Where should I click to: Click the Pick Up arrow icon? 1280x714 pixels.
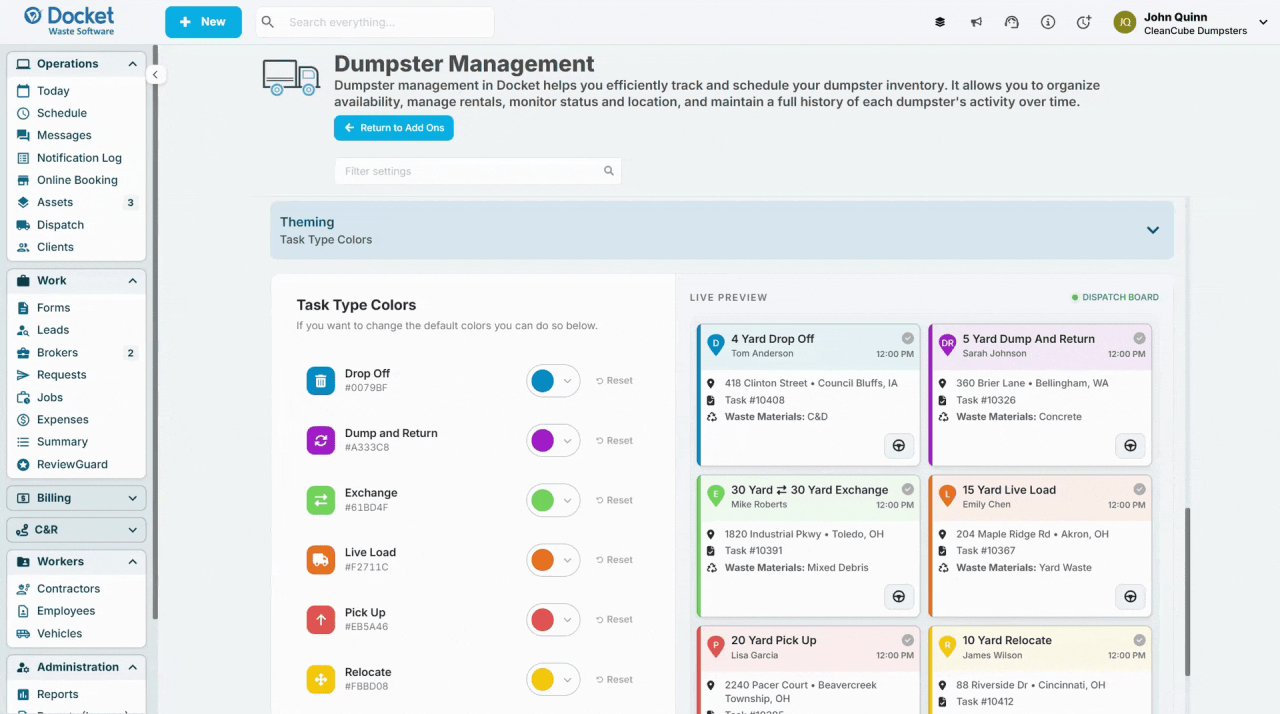click(x=321, y=620)
